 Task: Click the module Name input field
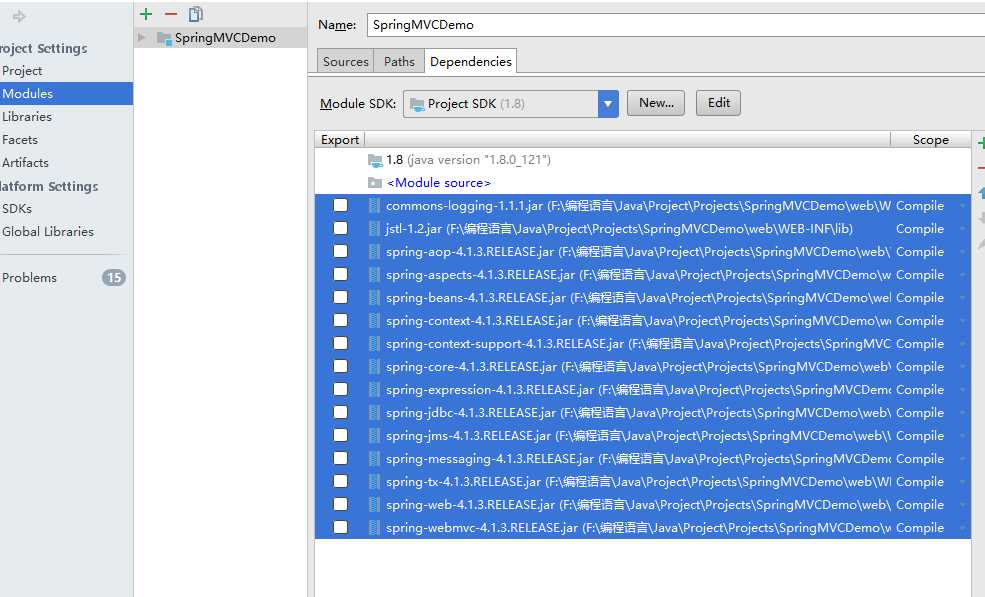[x=675, y=25]
